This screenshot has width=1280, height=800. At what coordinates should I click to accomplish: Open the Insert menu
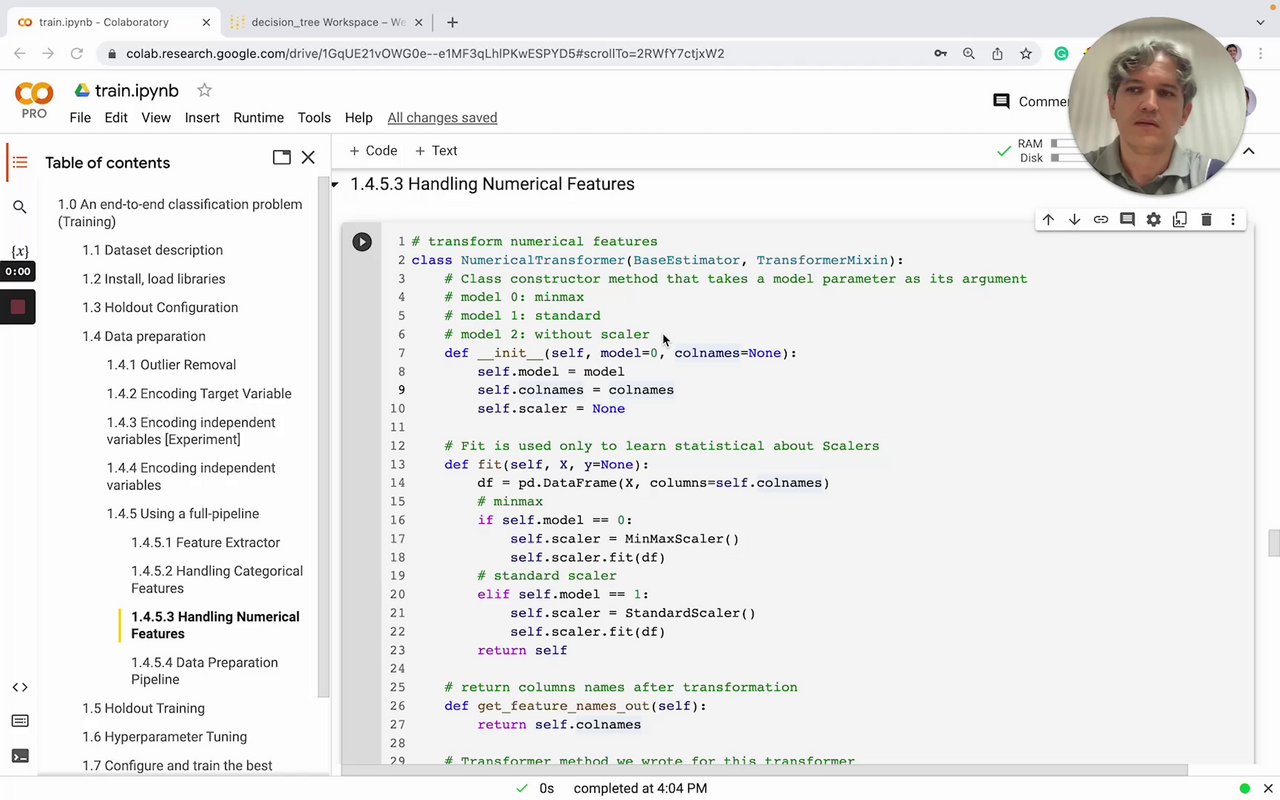coord(202,118)
